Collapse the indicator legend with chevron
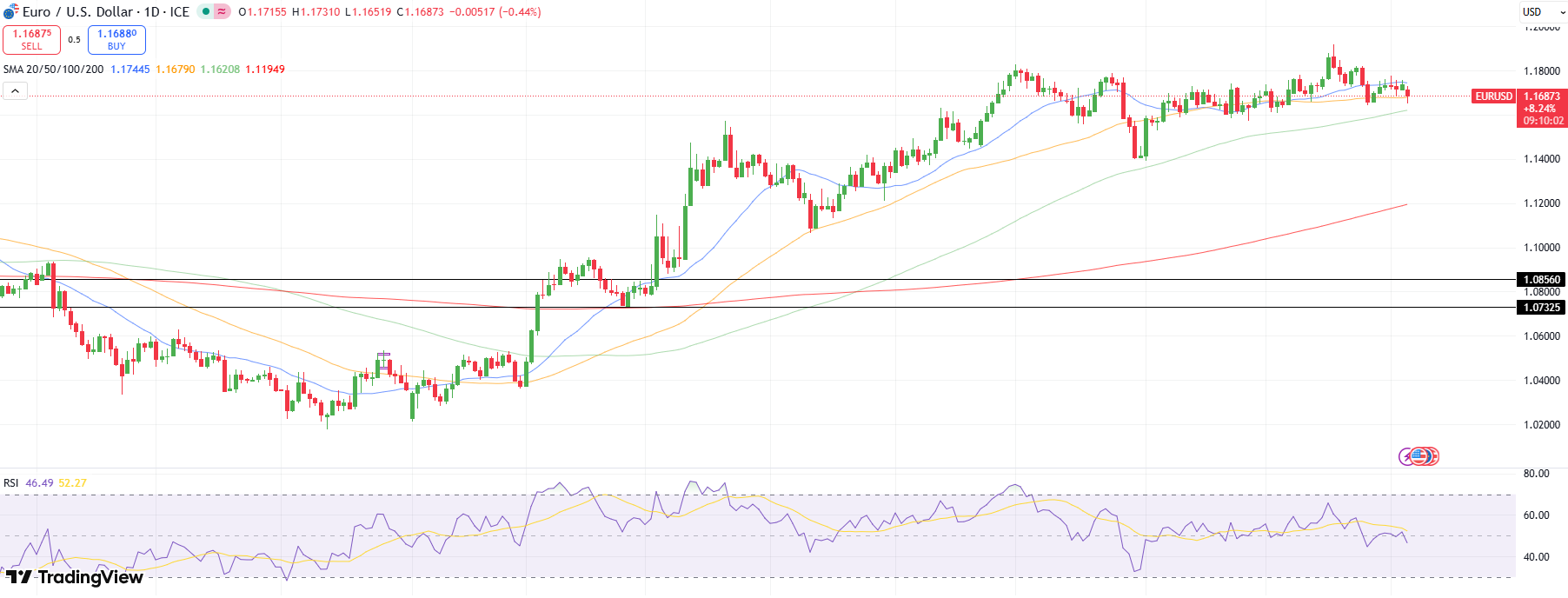Screen dimensions: 1568x598 [15, 90]
